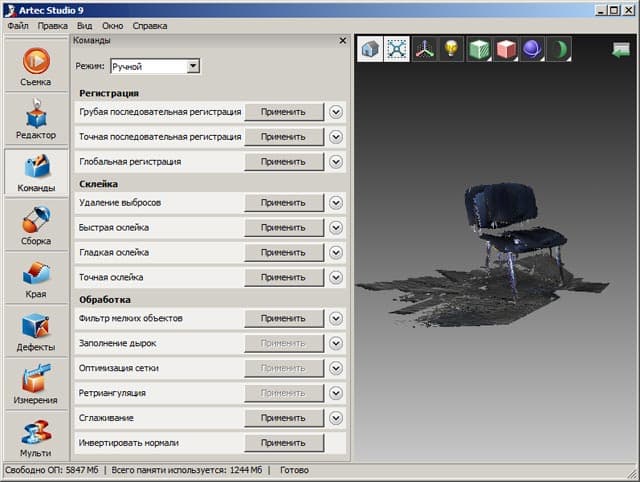Image resolution: width=640 pixels, height=482 pixels.
Task: Select the Команды sidebar panel
Action: pos(36,171)
